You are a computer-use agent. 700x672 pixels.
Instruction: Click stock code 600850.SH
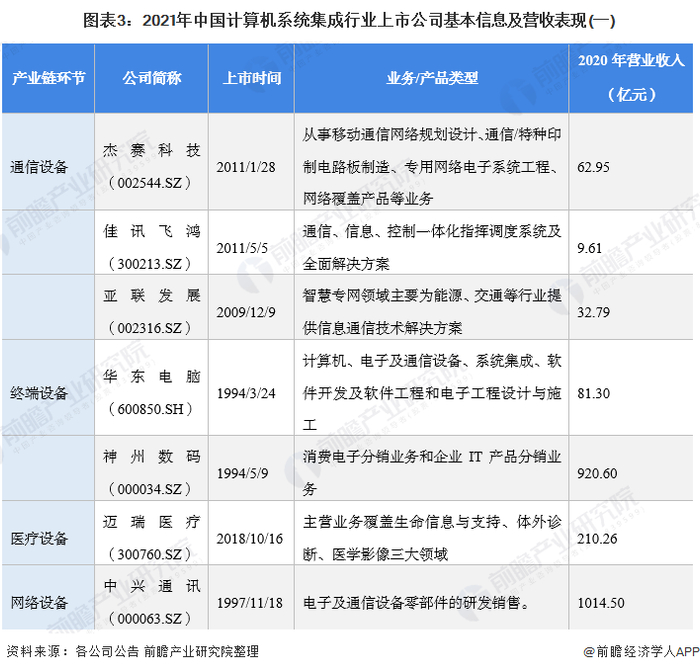[x=150, y=409]
